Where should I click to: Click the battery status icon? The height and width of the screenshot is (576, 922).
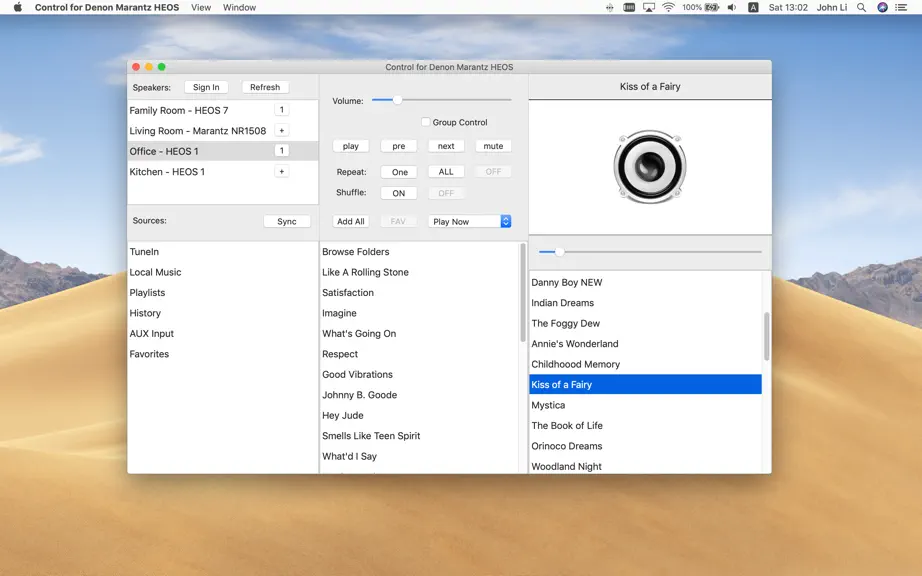tap(712, 7)
